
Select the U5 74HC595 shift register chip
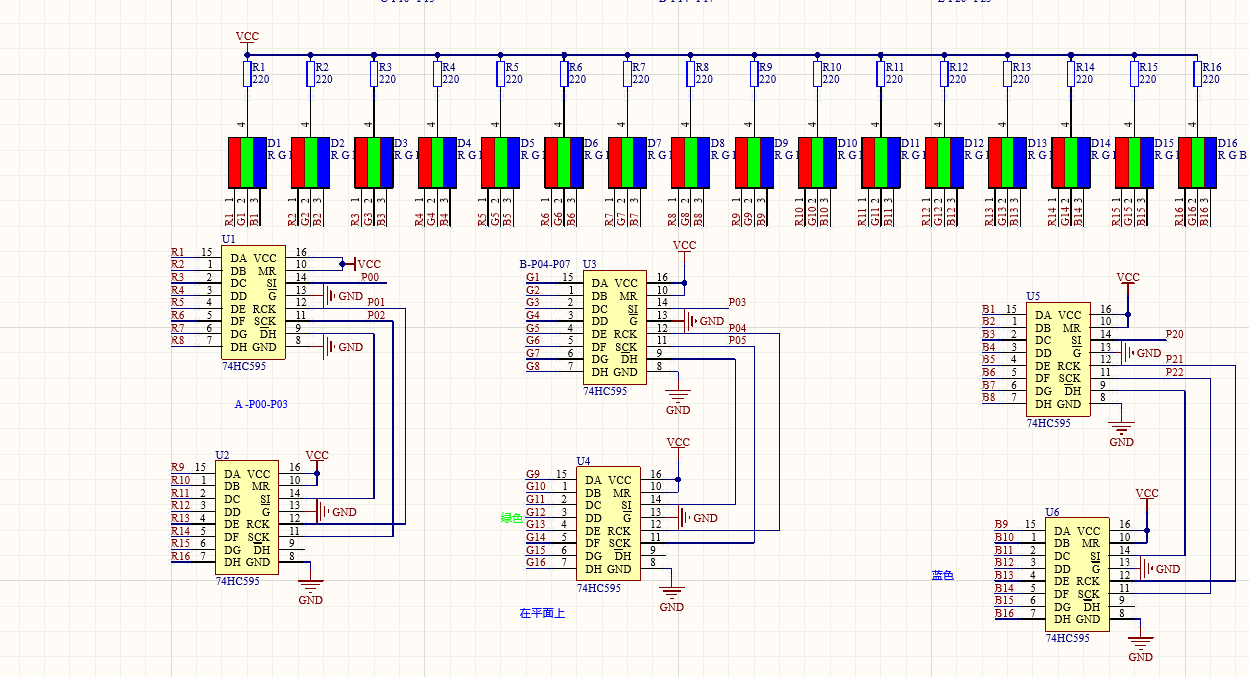[1058, 360]
